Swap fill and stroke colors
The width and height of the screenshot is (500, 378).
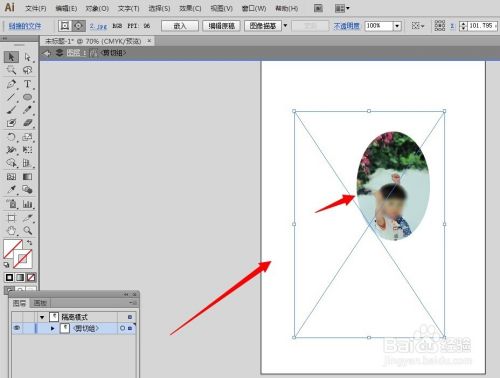[x=29, y=243]
